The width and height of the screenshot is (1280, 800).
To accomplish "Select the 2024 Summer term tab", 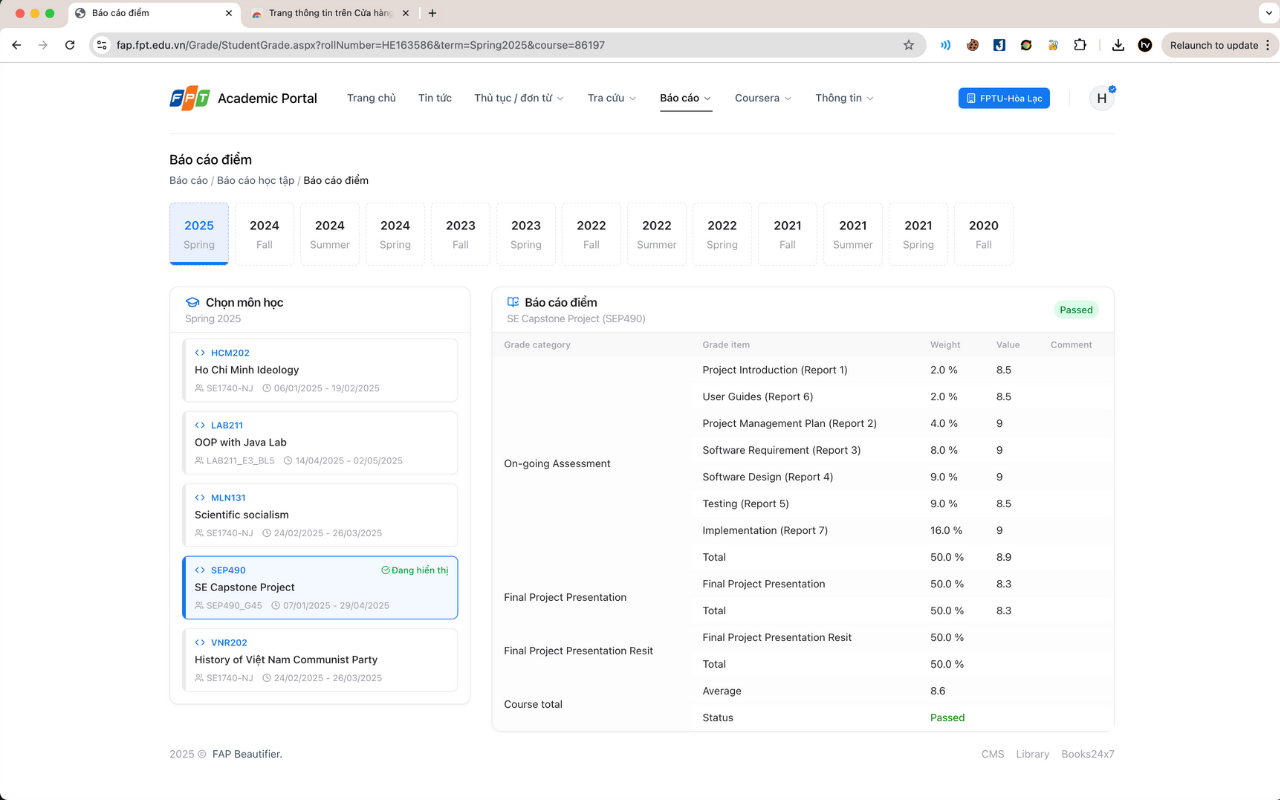I will (330, 234).
